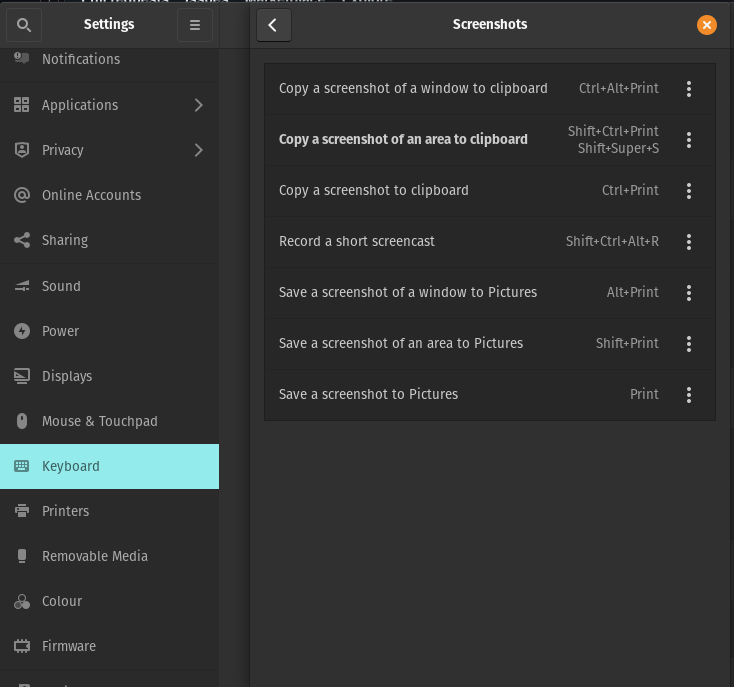Click the Alt+Print shortcut label

tap(632, 292)
